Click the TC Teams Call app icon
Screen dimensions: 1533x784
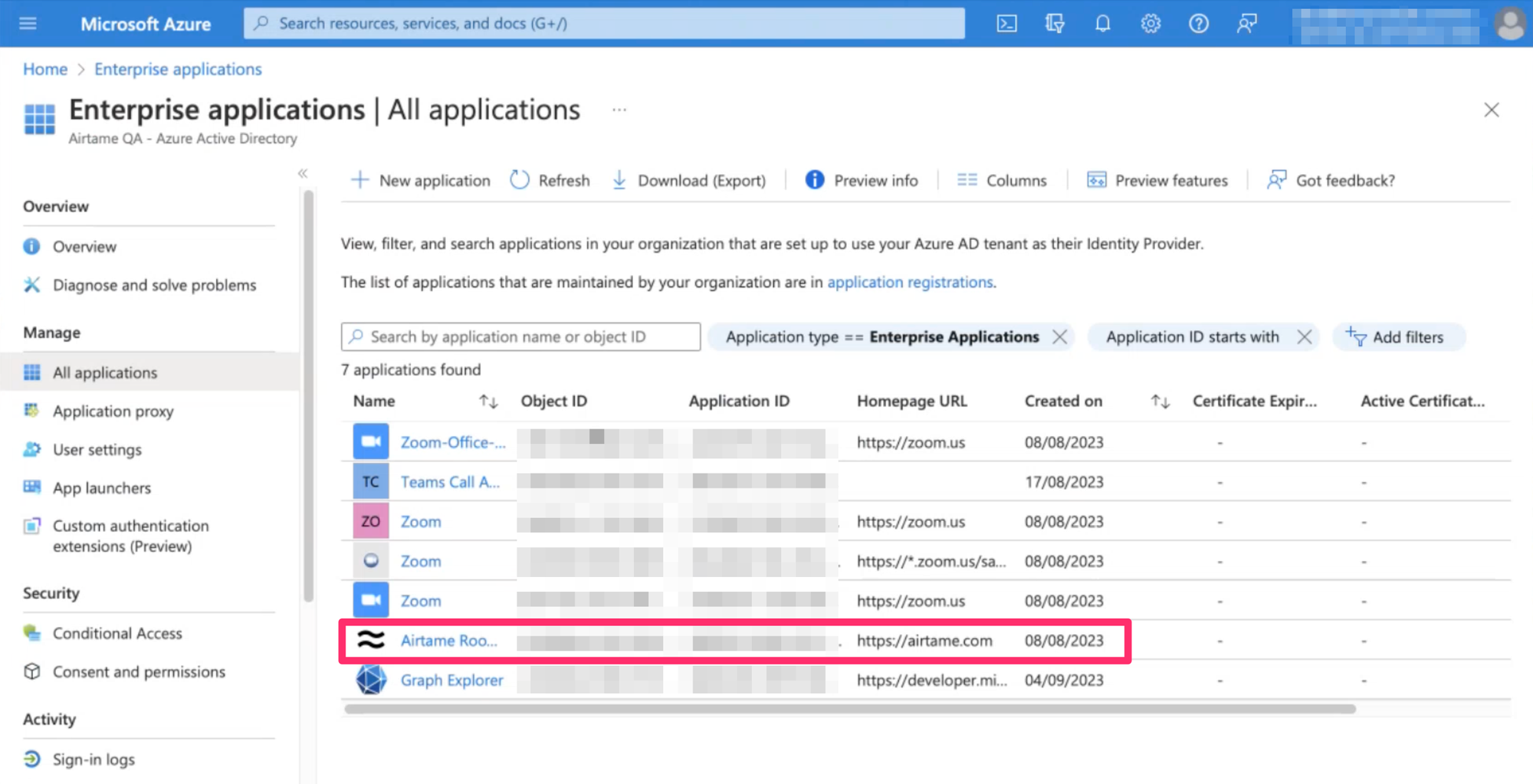click(371, 481)
